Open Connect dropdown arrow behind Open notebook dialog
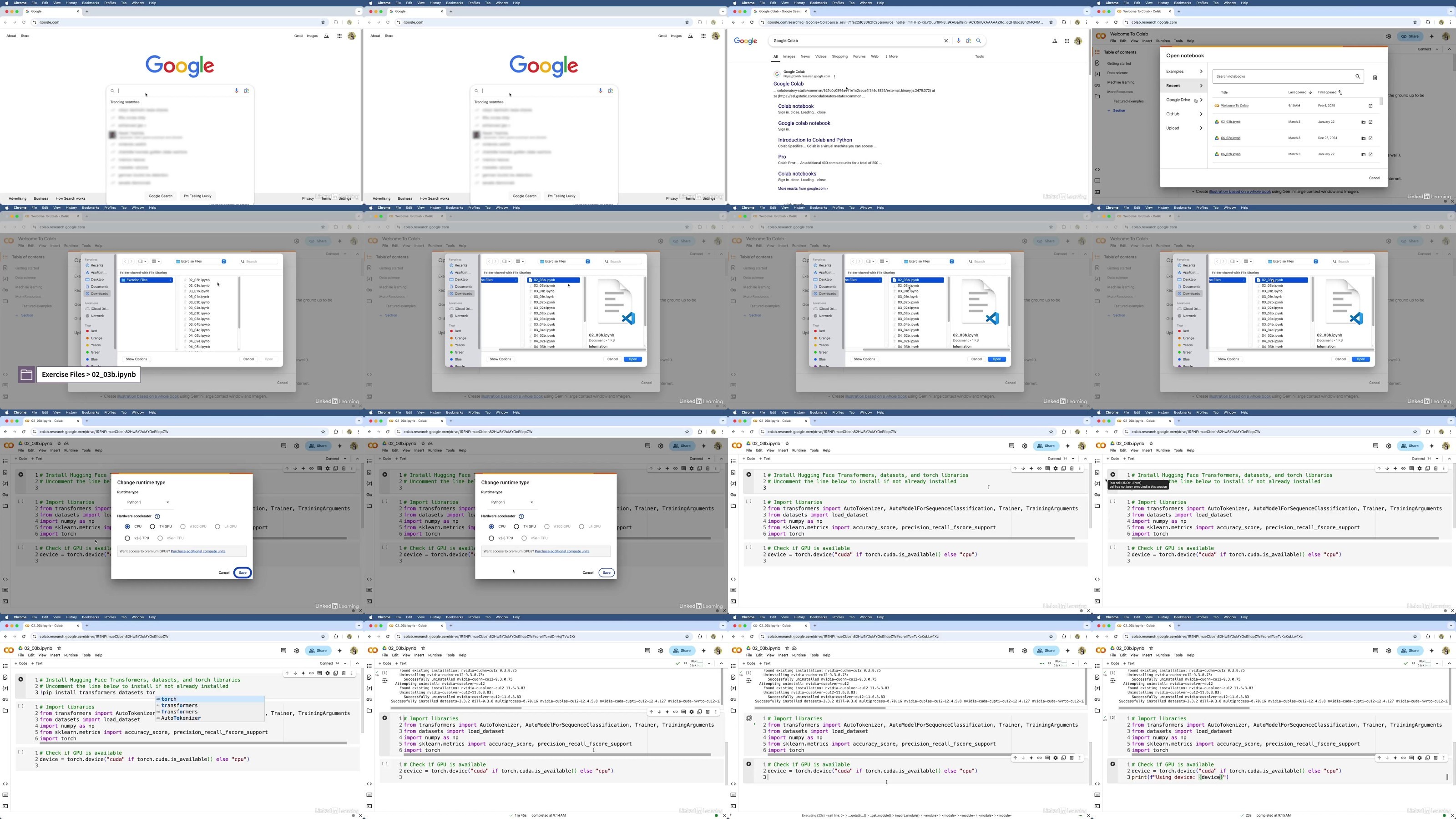The height and width of the screenshot is (819, 1456). [x=1437, y=49]
